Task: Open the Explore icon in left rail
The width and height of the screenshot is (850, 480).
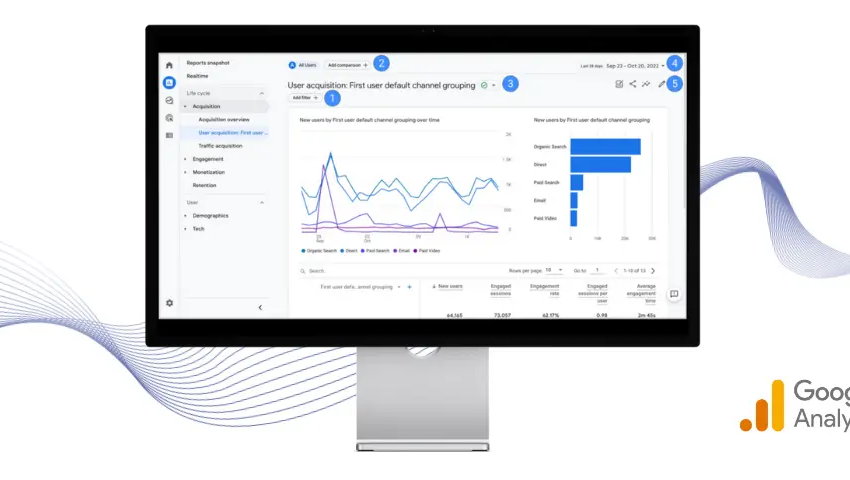Action: click(x=169, y=100)
